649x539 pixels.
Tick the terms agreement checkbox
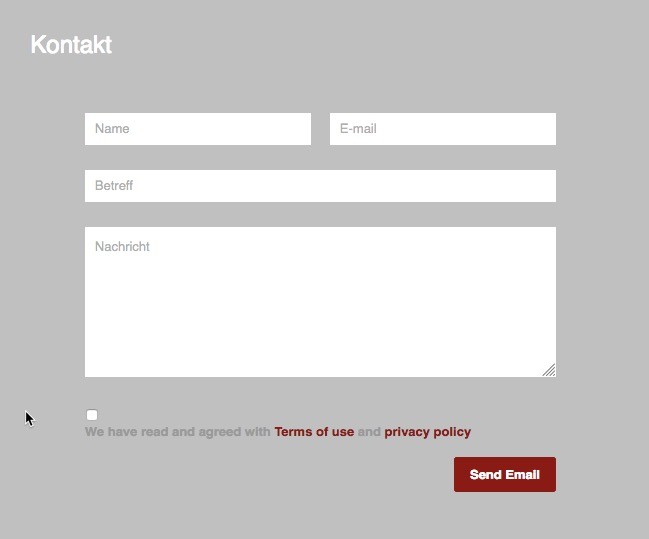pos(92,415)
